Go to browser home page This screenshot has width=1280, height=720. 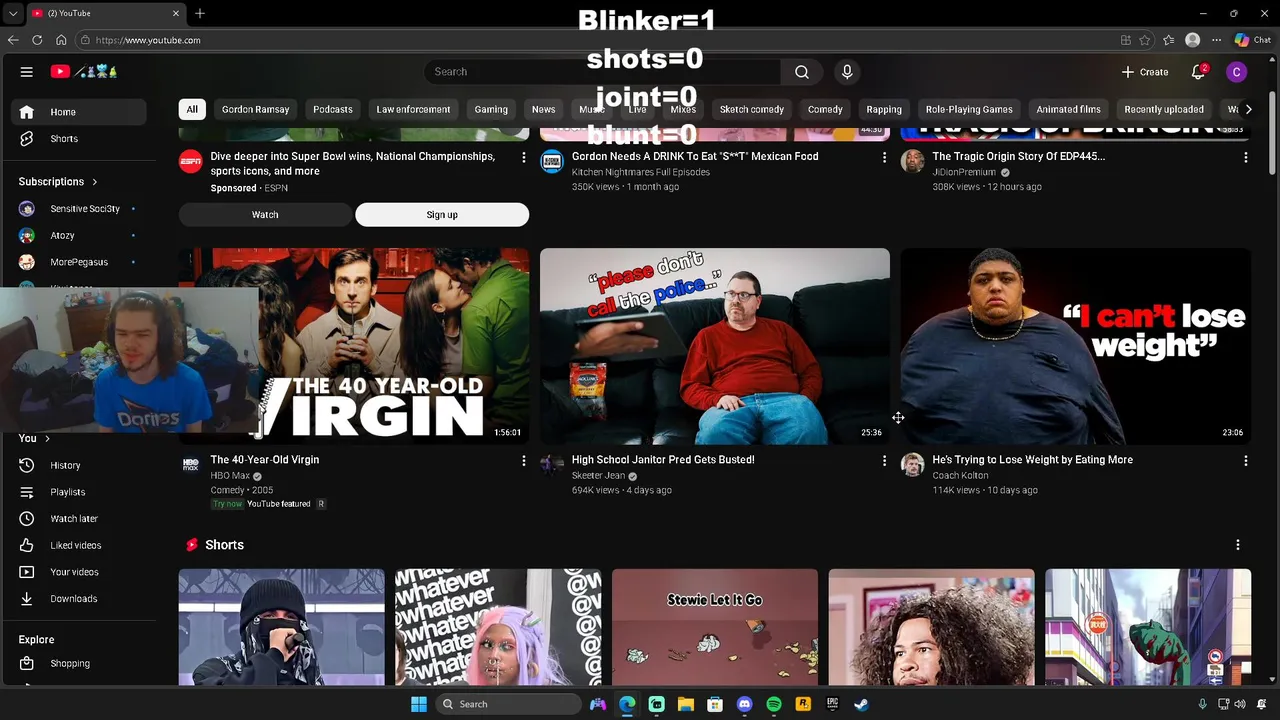tap(61, 40)
